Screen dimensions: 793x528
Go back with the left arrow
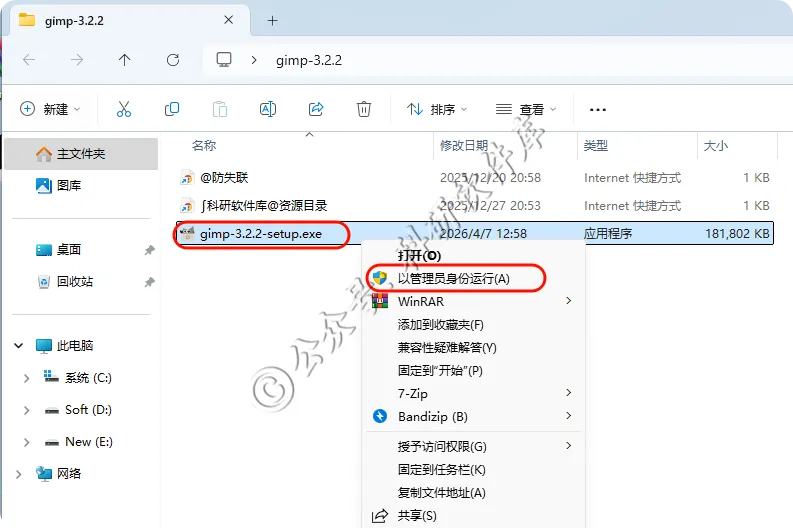tap(29, 60)
